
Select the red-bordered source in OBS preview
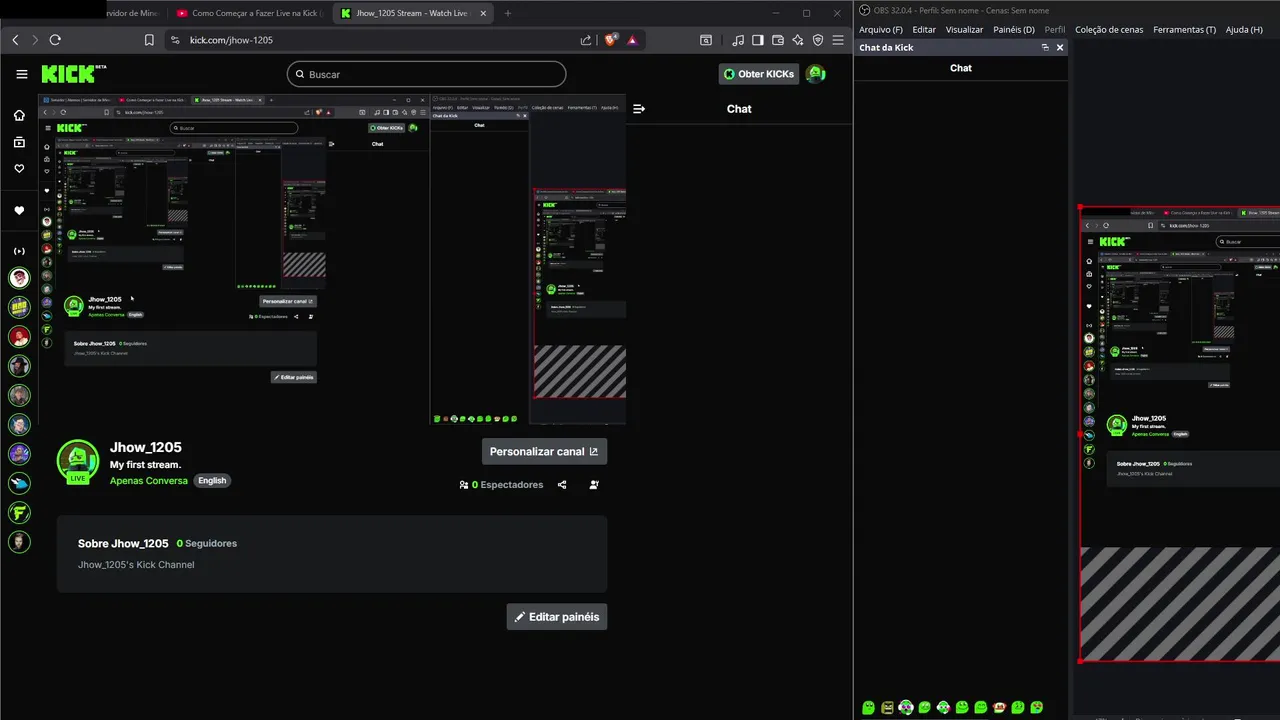click(1180, 434)
